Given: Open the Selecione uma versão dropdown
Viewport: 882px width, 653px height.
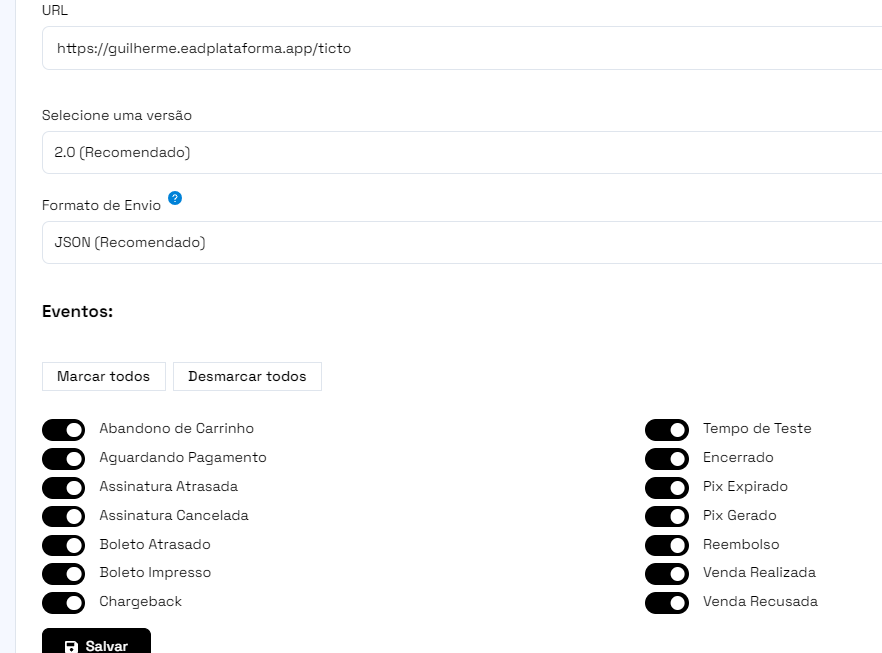Looking at the screenshot, I should 462,152.
